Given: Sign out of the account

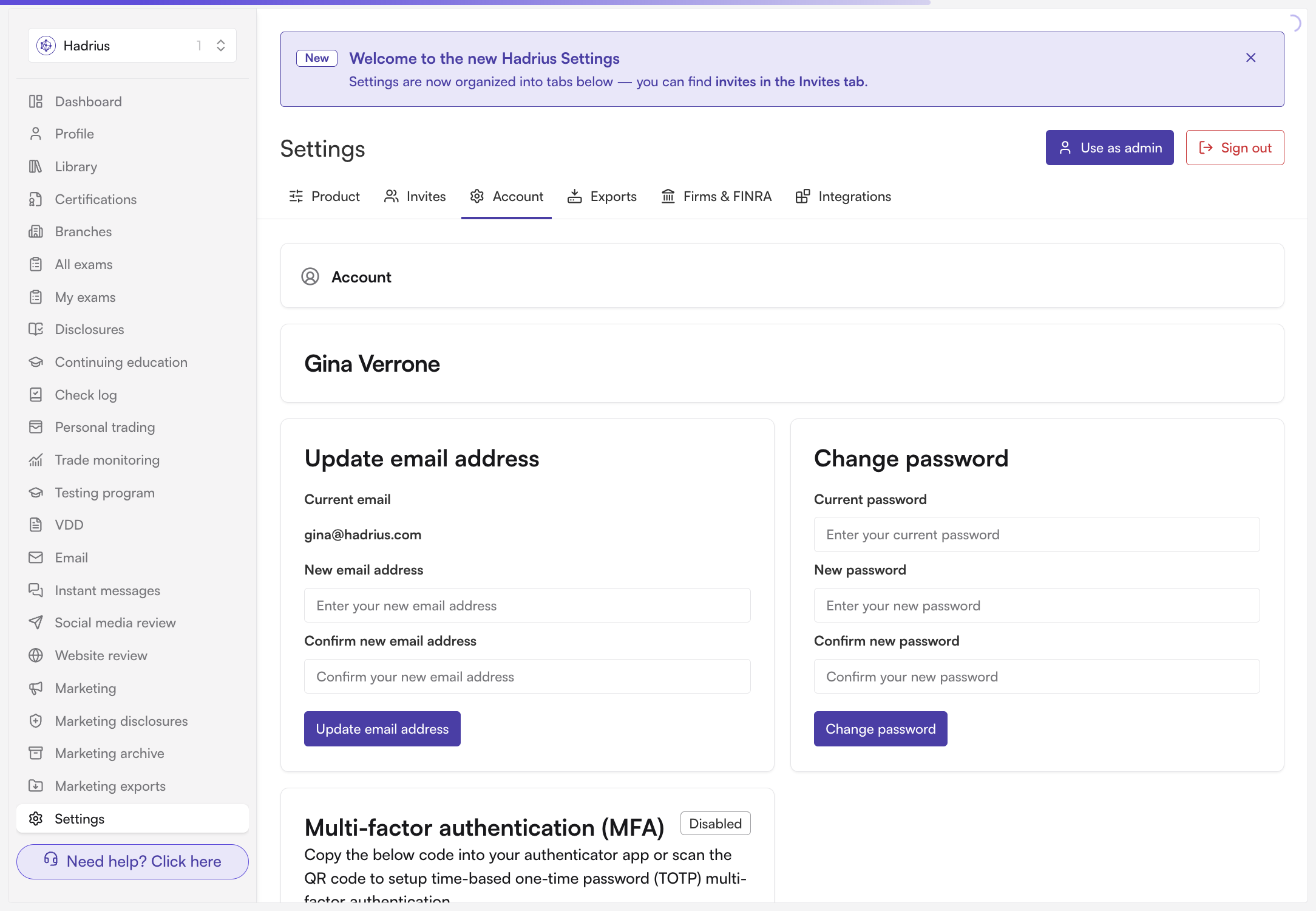Looking at the screenshot, I should tap(1235, 148).
